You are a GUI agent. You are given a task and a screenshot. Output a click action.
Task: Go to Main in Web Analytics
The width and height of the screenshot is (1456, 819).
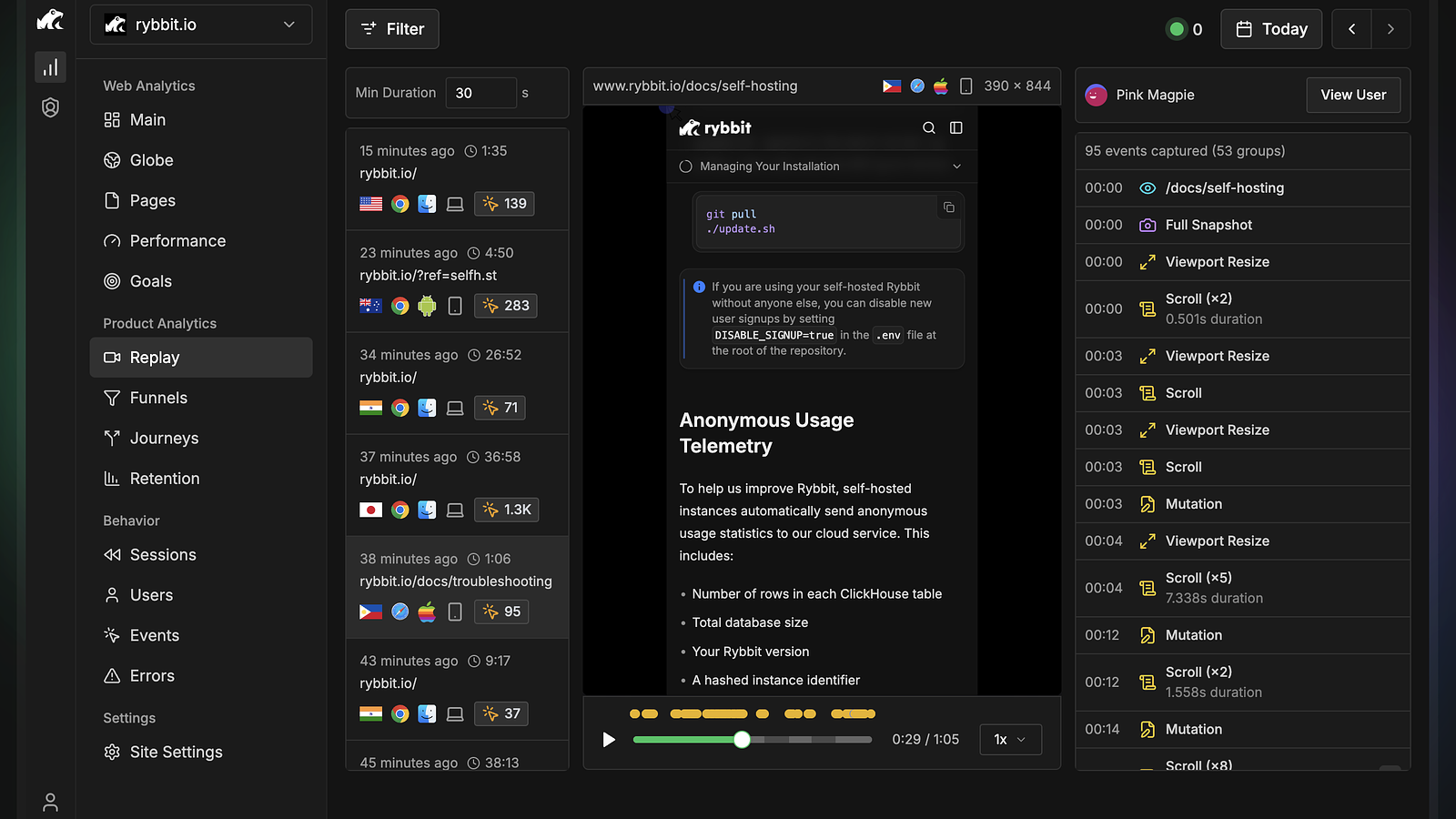(x=201, y=120)
